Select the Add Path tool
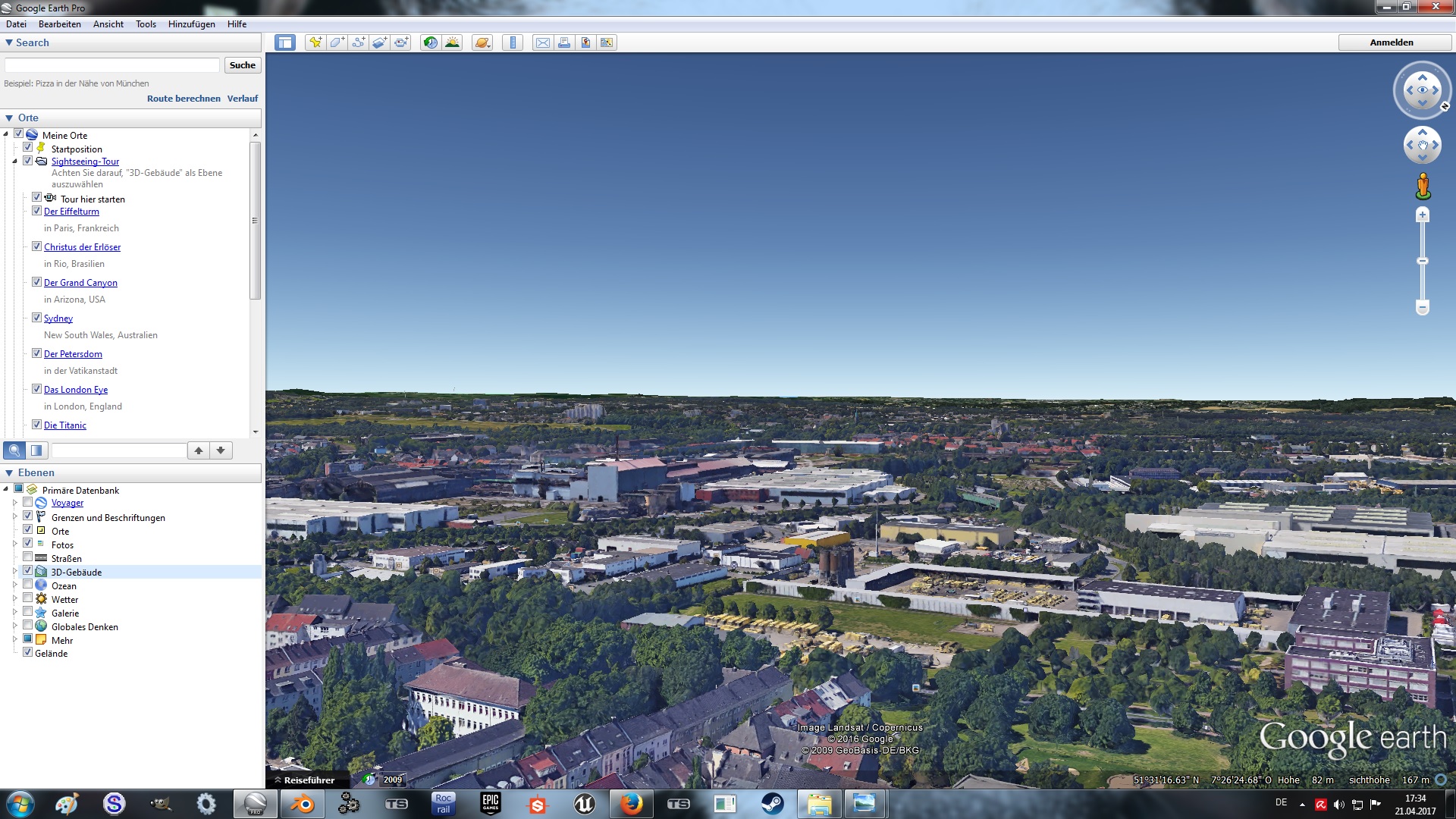This screenshot has height=819, width=1456. tap(358, 42)
